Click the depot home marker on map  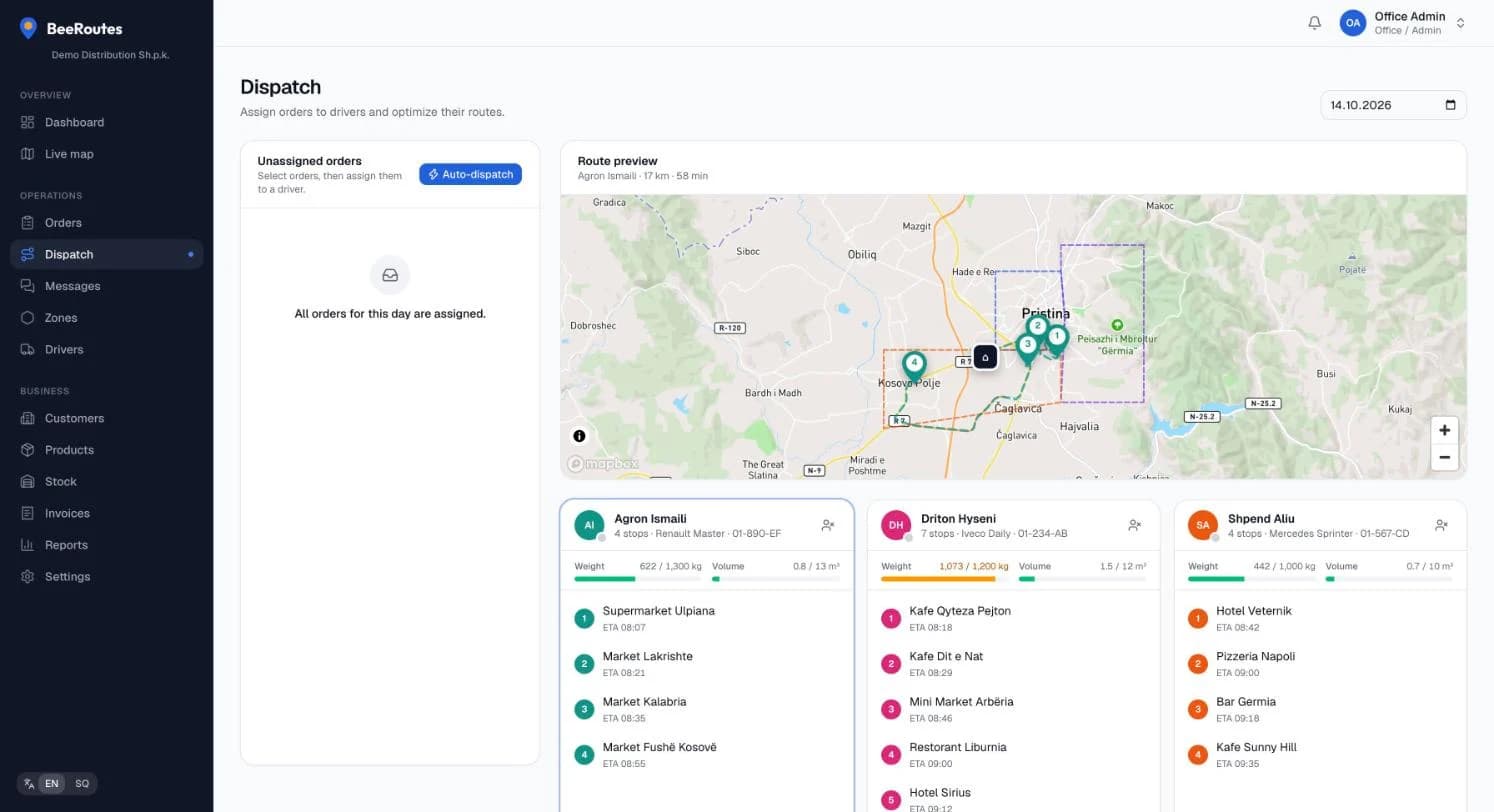985,357
